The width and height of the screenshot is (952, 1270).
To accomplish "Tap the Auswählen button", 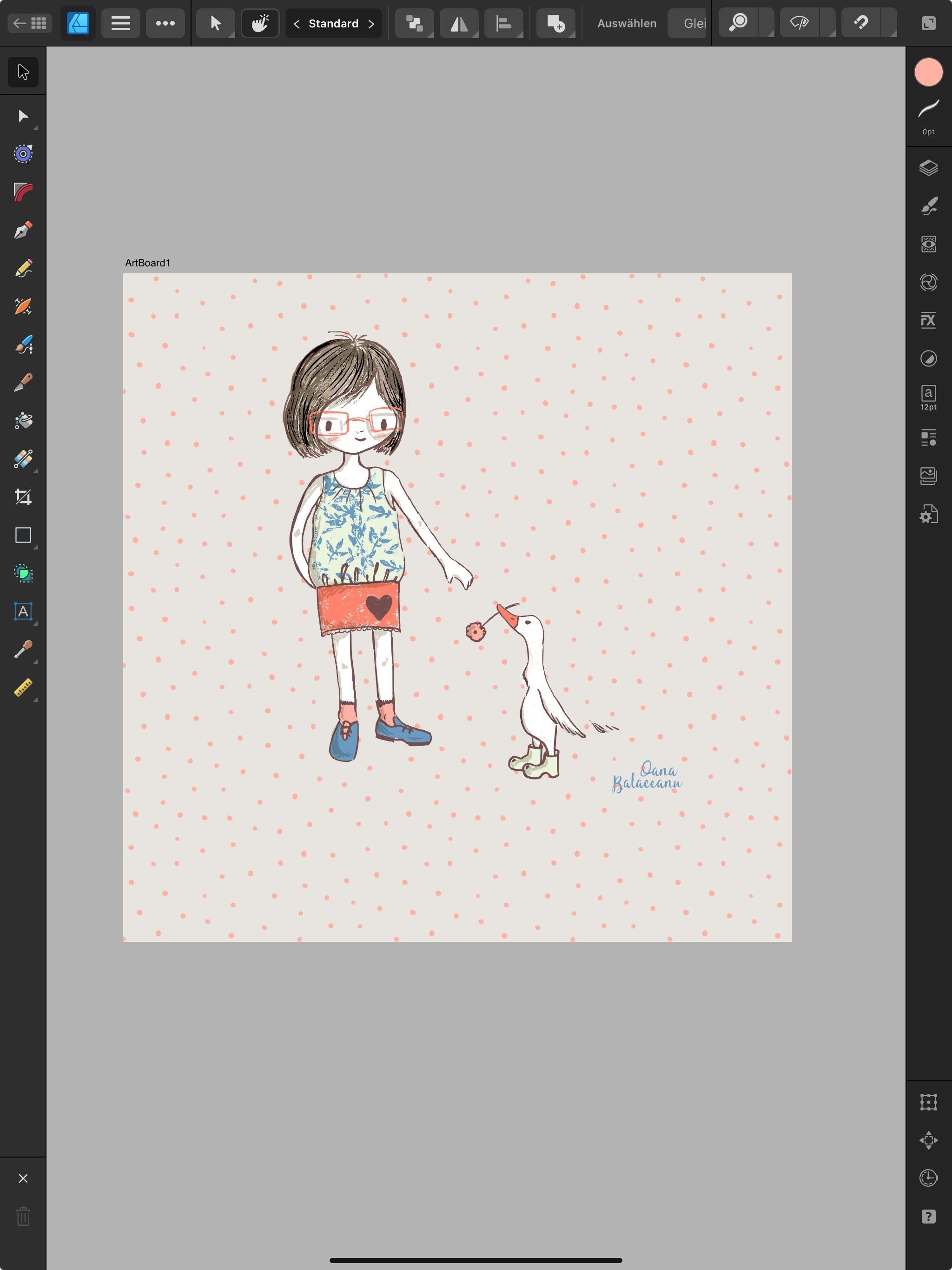I will pyautogui.click(x=627, y=24).
